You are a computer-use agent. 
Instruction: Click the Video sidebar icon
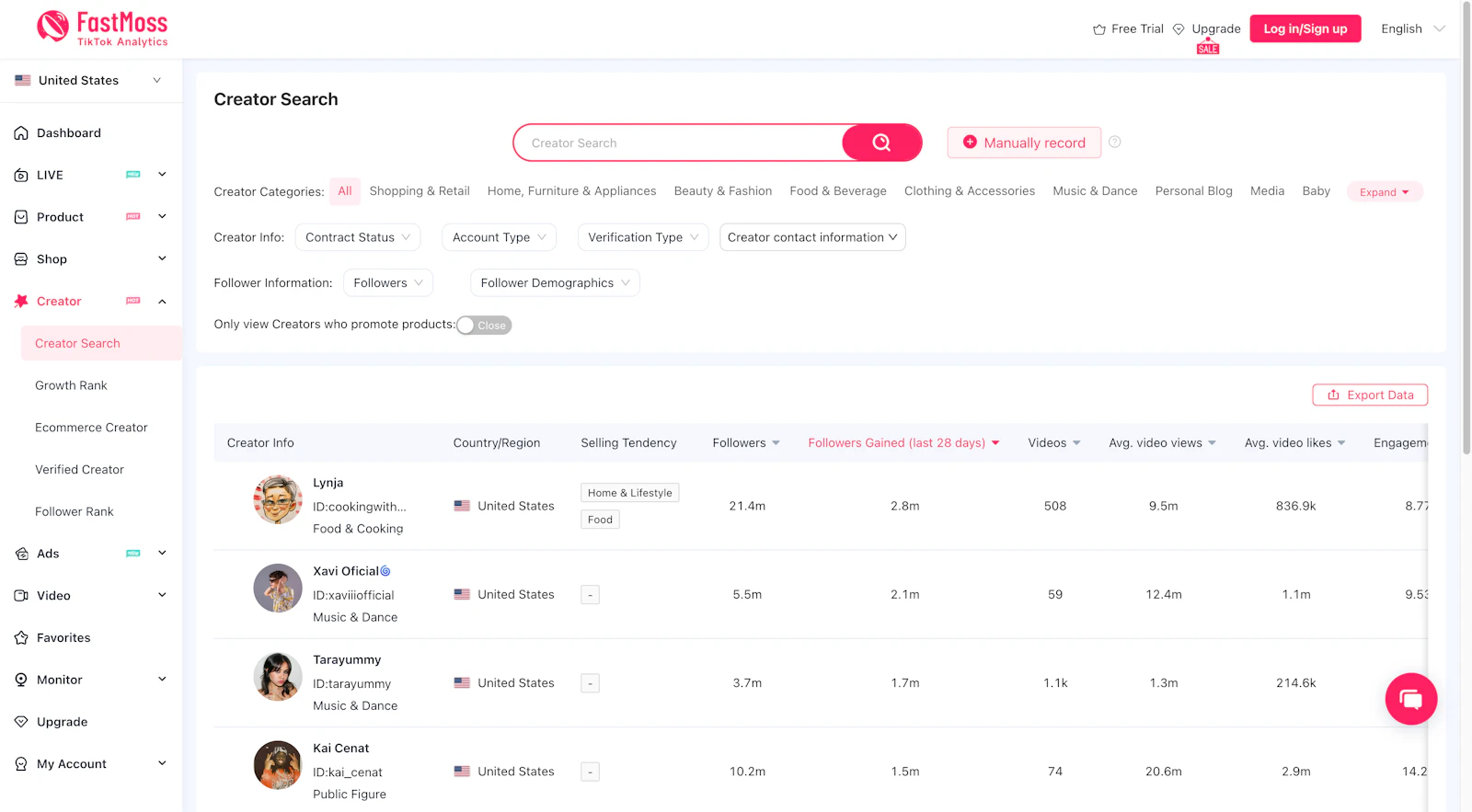(x=21, y=596)
